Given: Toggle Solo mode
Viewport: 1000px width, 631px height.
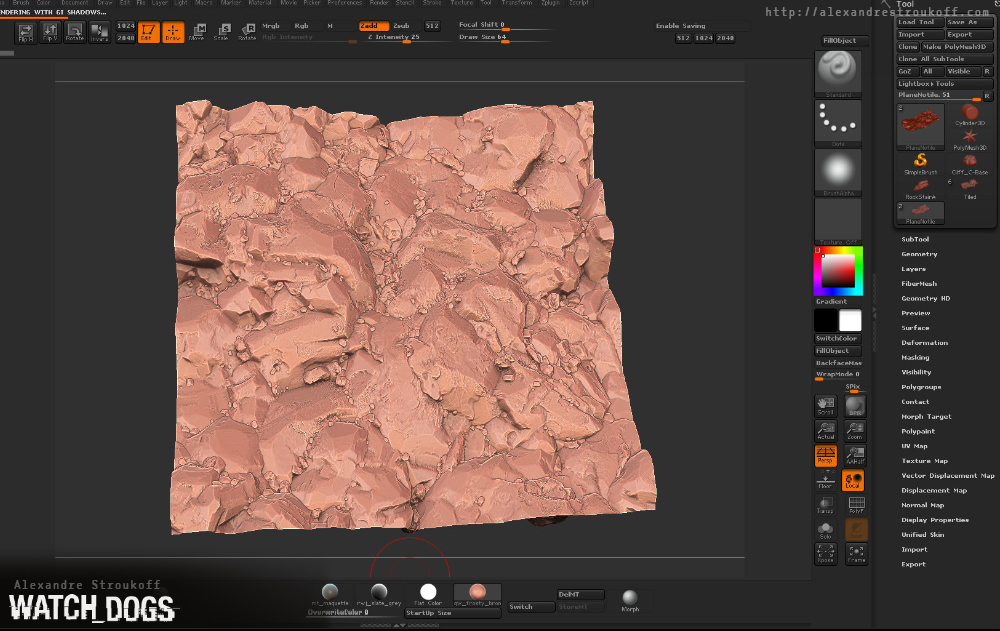Looking at the screenshot, I should point(825,530).
